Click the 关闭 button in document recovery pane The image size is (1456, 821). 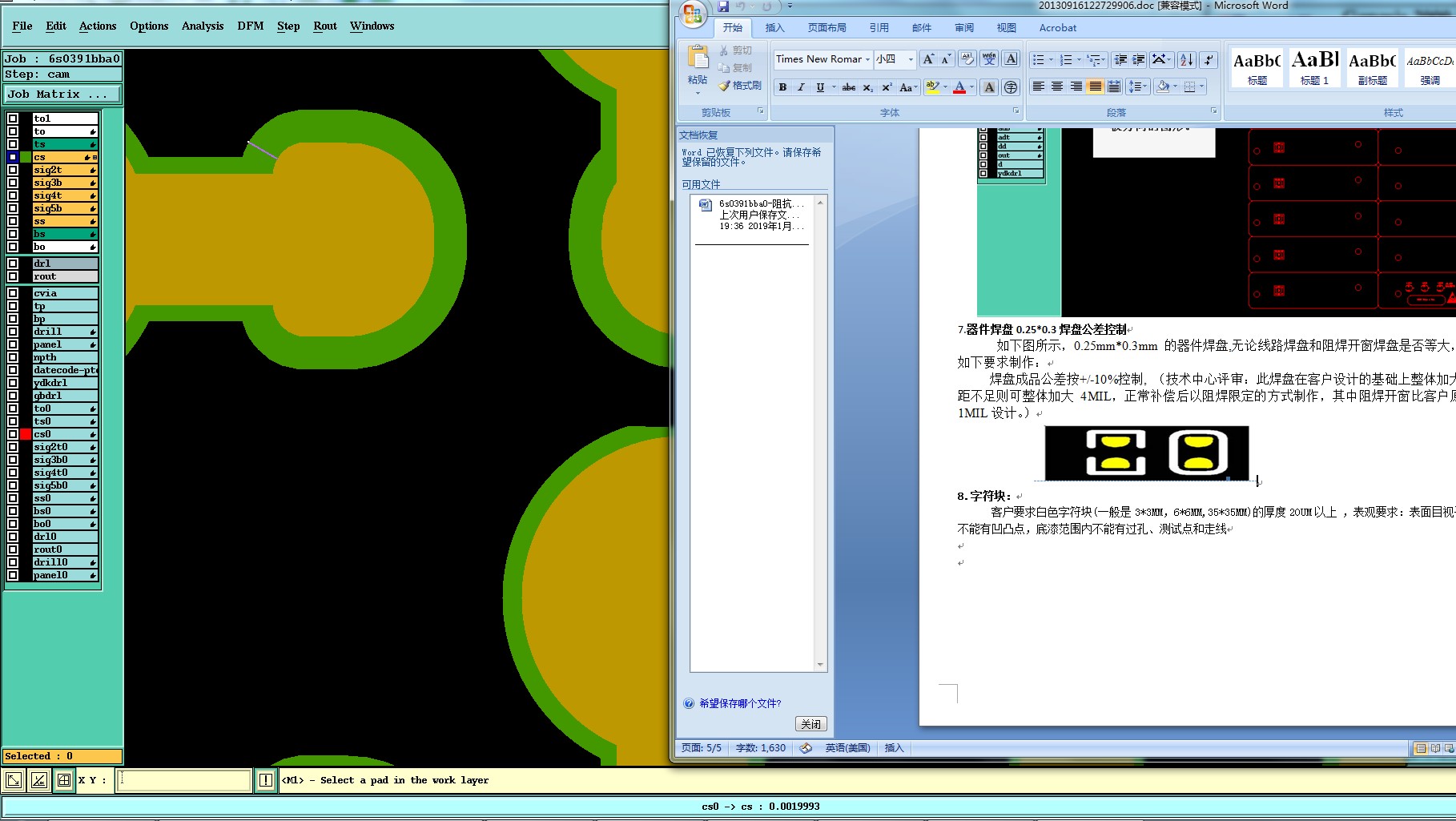click(811, 724)
